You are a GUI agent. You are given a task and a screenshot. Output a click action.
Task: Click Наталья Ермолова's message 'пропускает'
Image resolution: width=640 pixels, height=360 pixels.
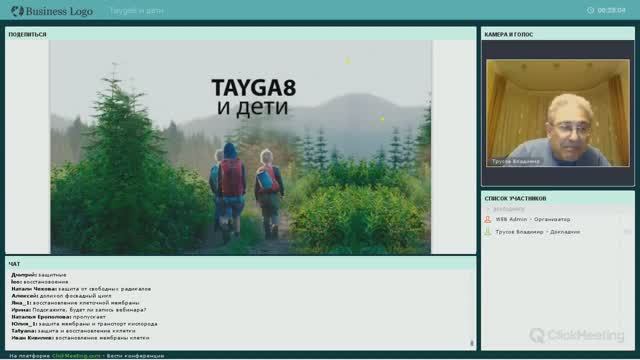58,317
